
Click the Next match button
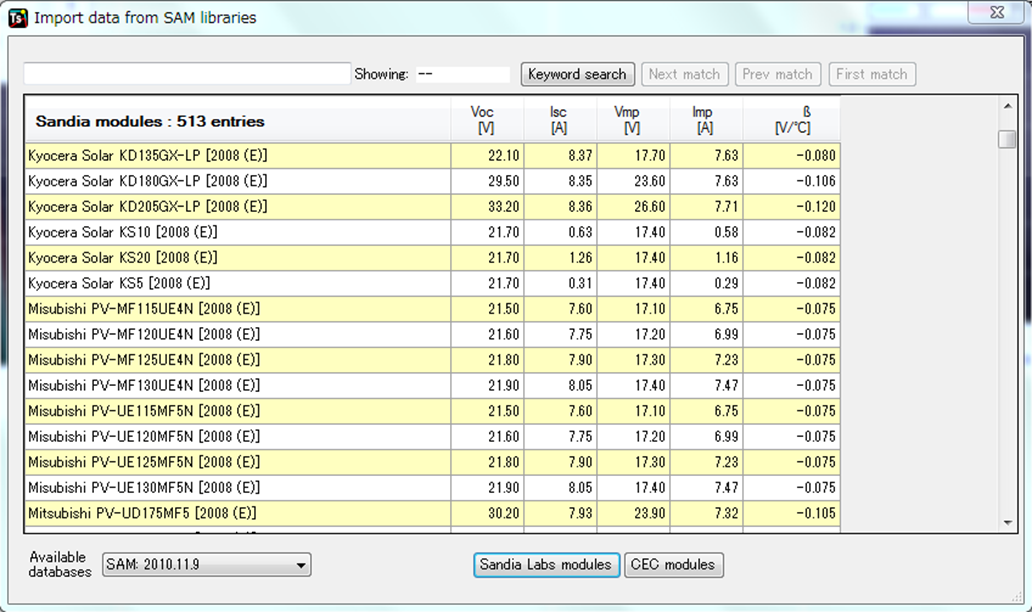click(684, 74)
